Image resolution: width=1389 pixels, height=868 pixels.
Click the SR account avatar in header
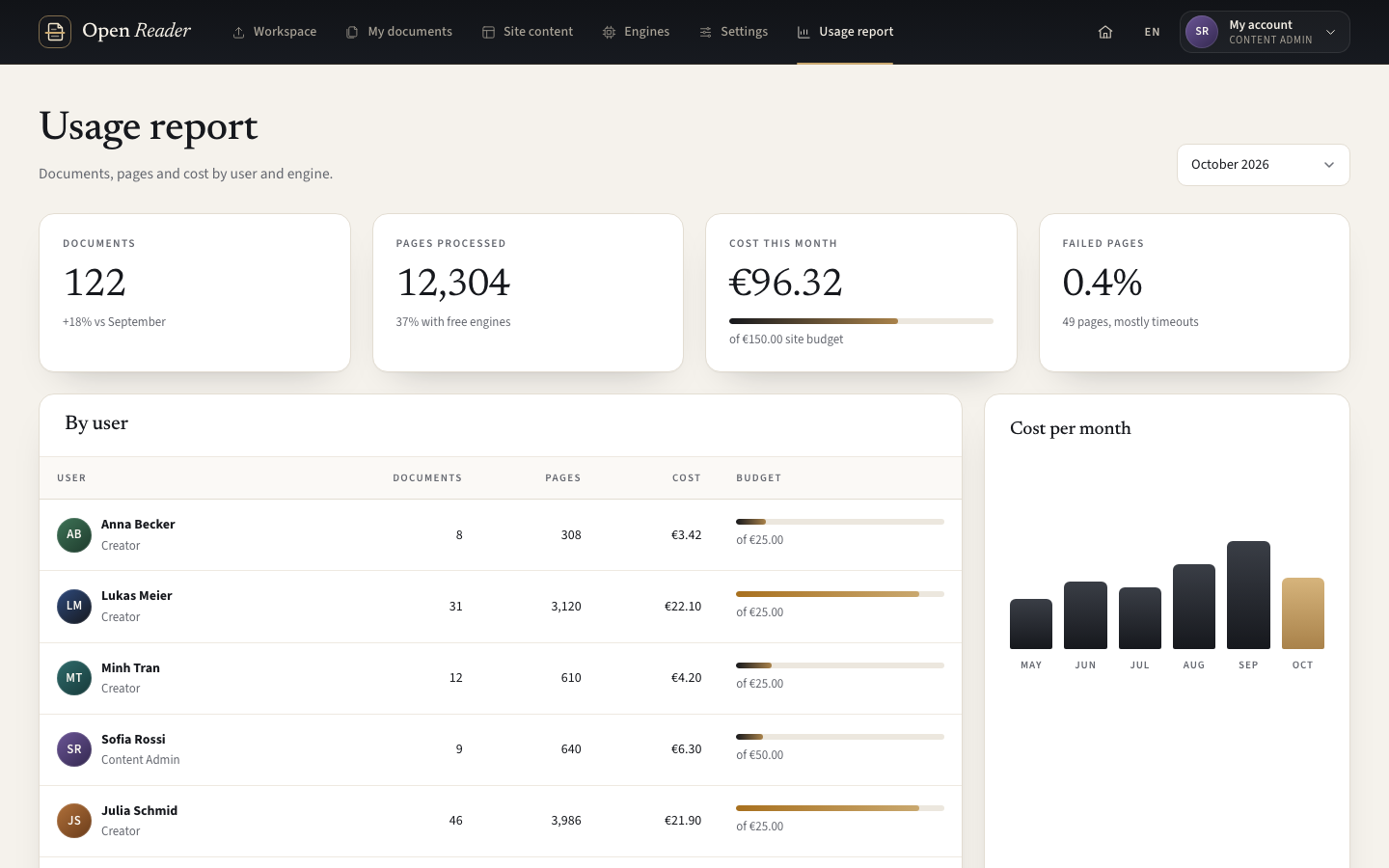[x=1202, y=32]
